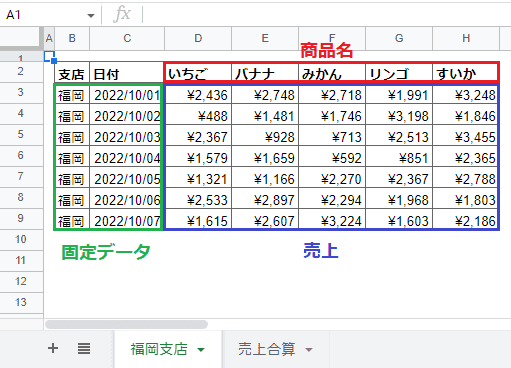
Task: Click the cell with ¥713
Action: coord(332,136)
